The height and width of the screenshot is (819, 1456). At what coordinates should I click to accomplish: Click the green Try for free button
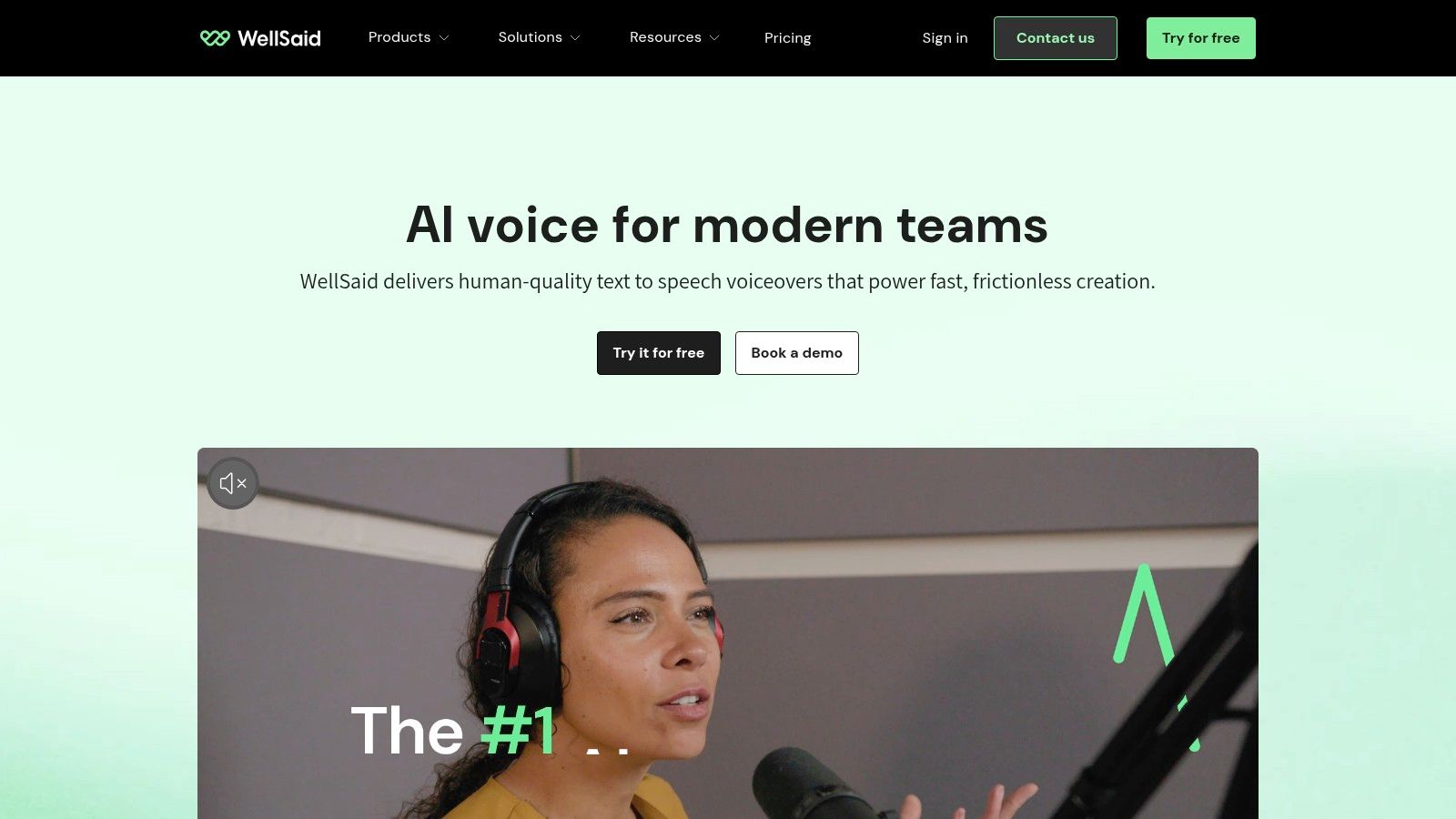(x=1200, y=38)
